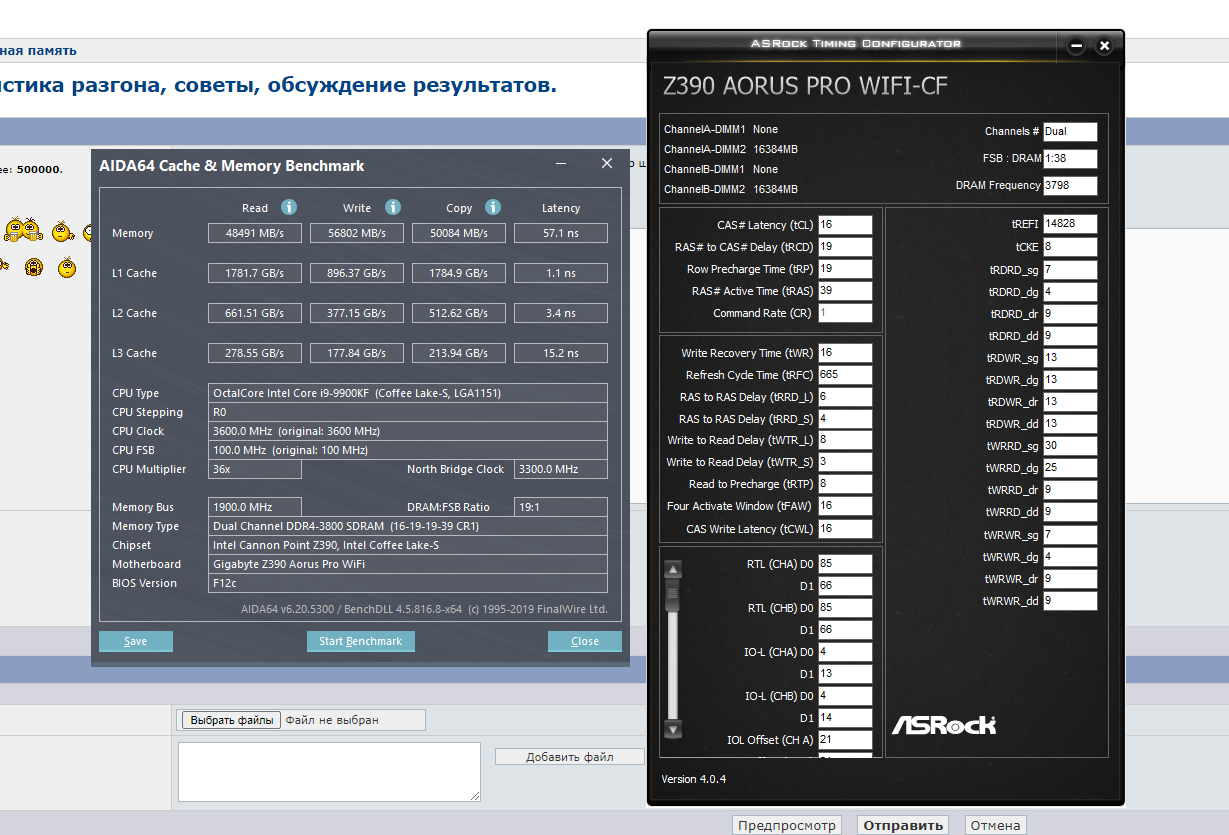Click the BIOS Version F12c value

[x=408, y=583]
